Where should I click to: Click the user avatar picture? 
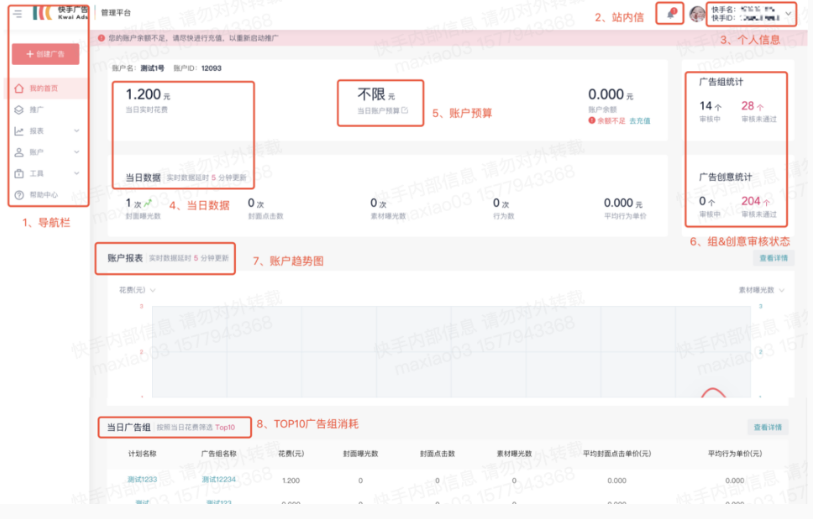coord(697,14)
